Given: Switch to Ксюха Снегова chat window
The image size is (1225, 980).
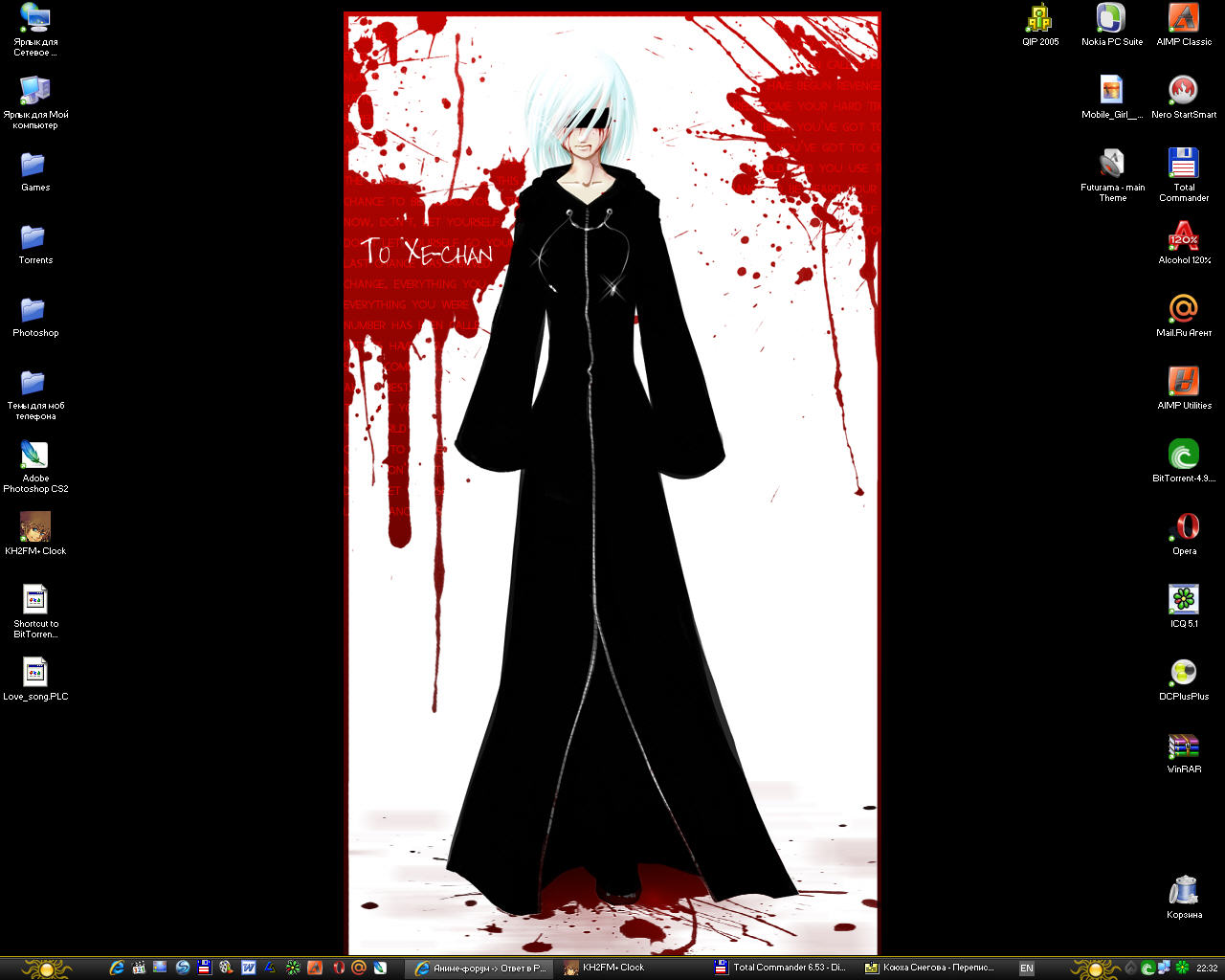Looking at the screenshot, I should (934, 969).
